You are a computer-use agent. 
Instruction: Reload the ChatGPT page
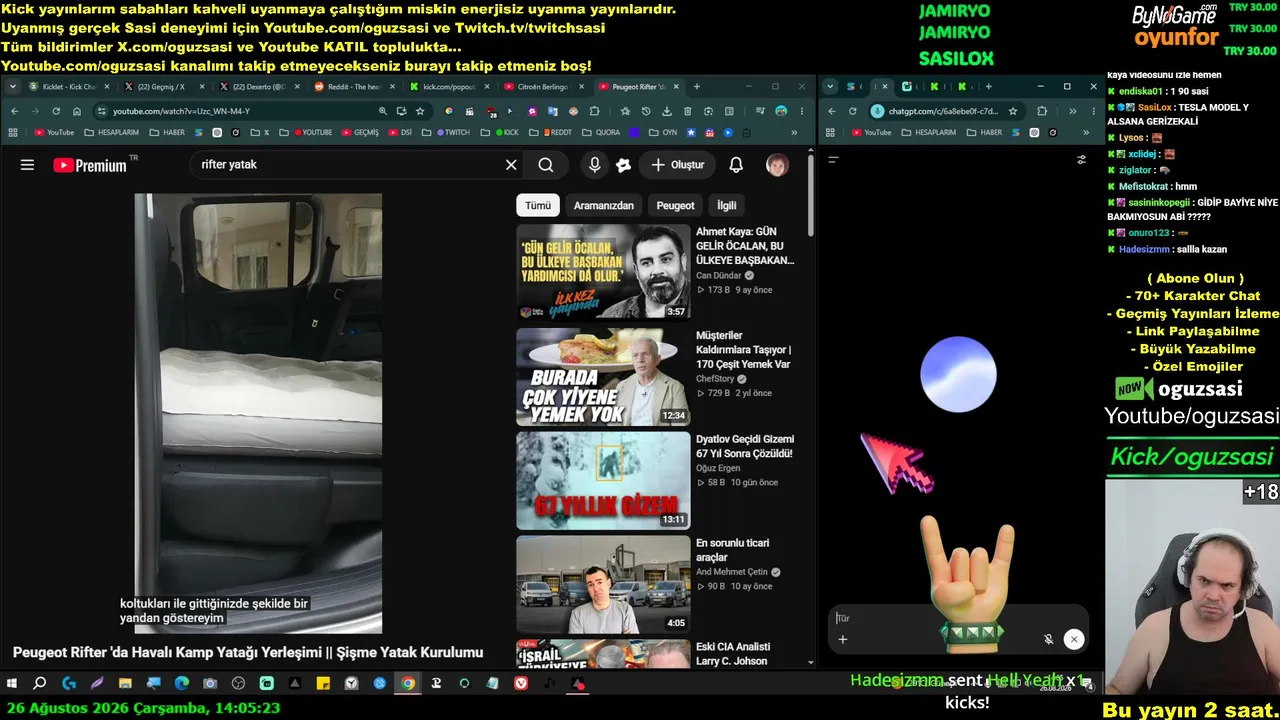(x=853, y=111)
